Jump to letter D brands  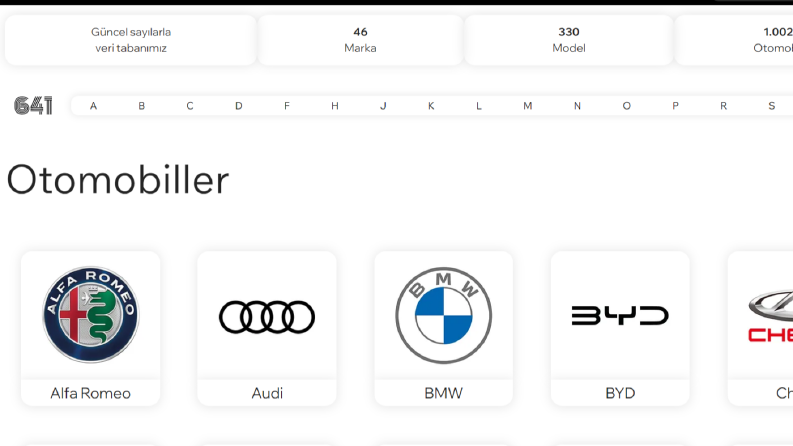[x=239, y=106]
